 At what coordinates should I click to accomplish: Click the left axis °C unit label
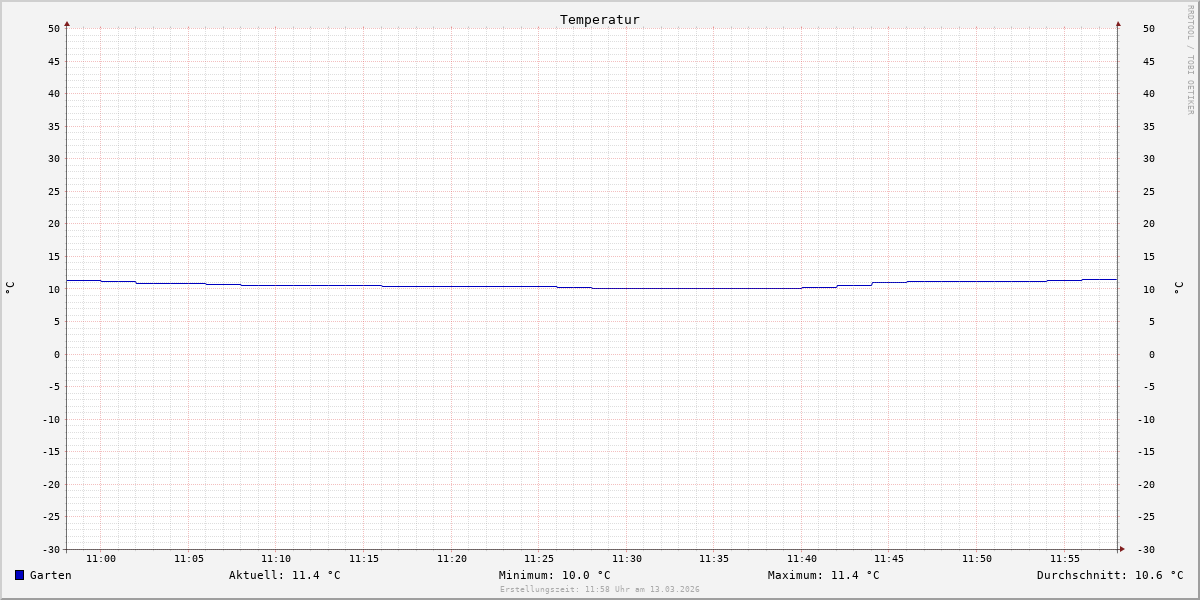(10, 287)
